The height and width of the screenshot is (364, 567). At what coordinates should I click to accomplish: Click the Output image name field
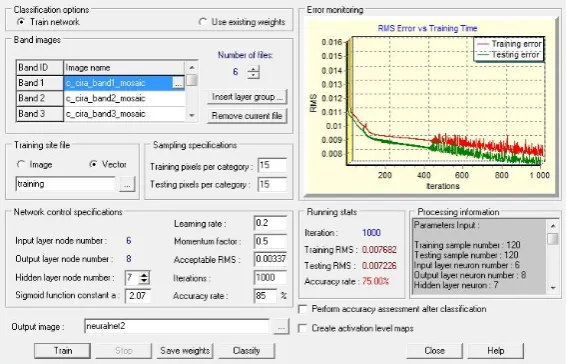point(177,326)
